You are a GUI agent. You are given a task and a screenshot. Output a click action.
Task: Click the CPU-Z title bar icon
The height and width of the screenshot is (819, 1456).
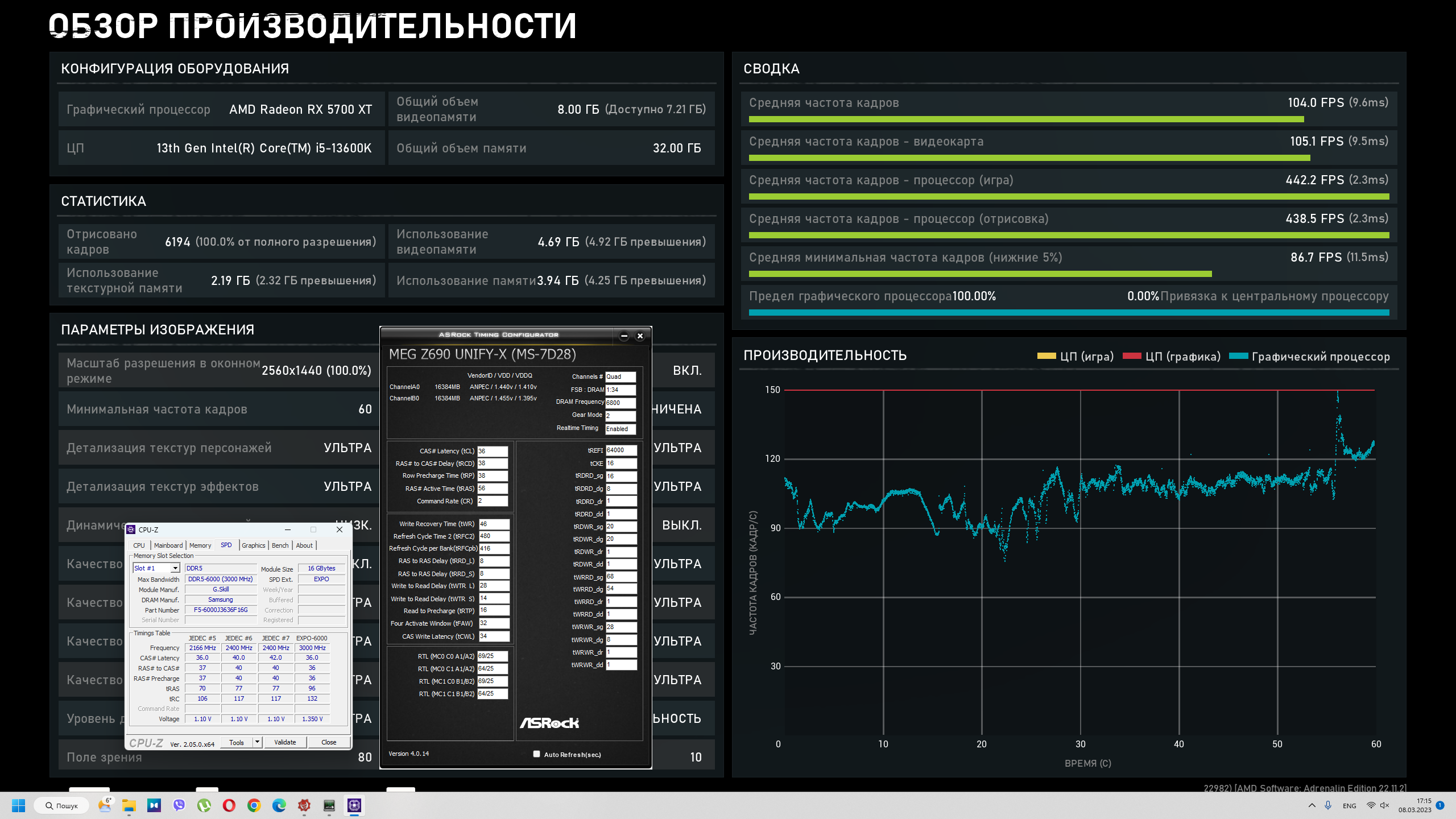131,530
